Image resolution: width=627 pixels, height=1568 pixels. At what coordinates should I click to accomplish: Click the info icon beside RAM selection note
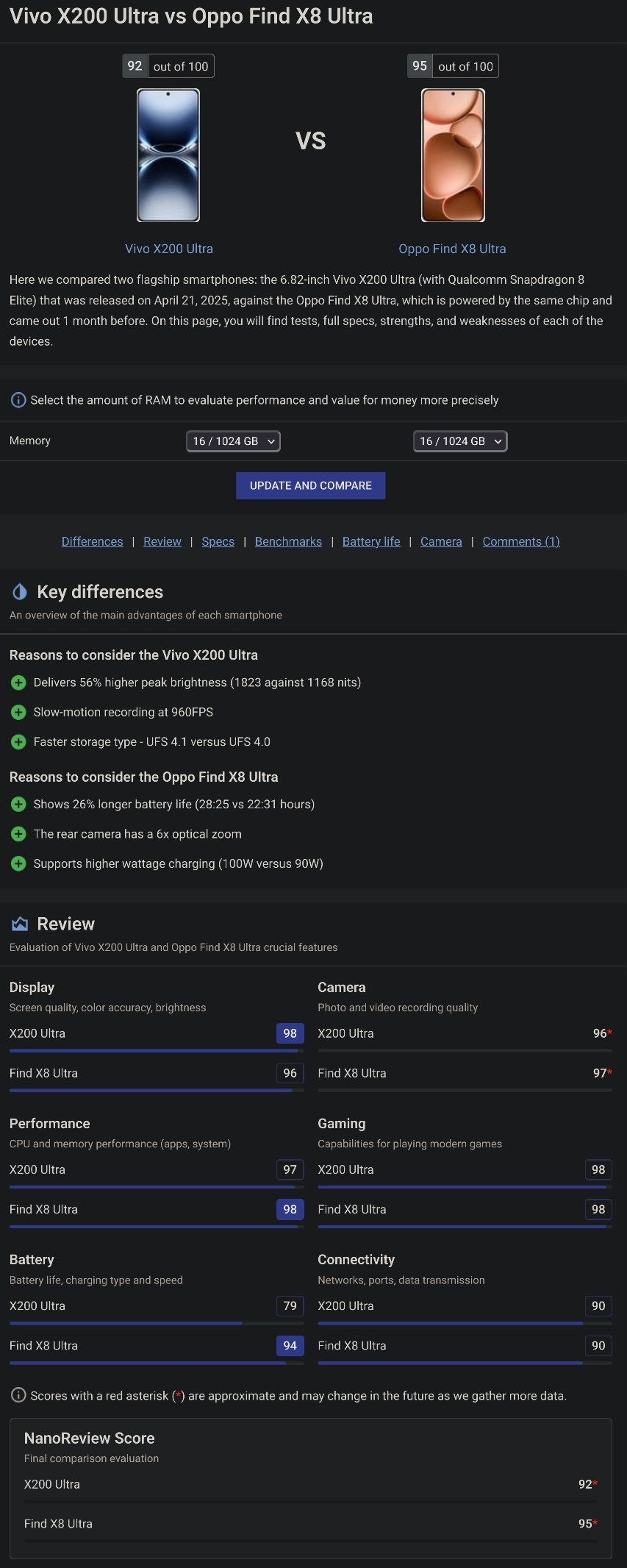click(x=18, y=400)
